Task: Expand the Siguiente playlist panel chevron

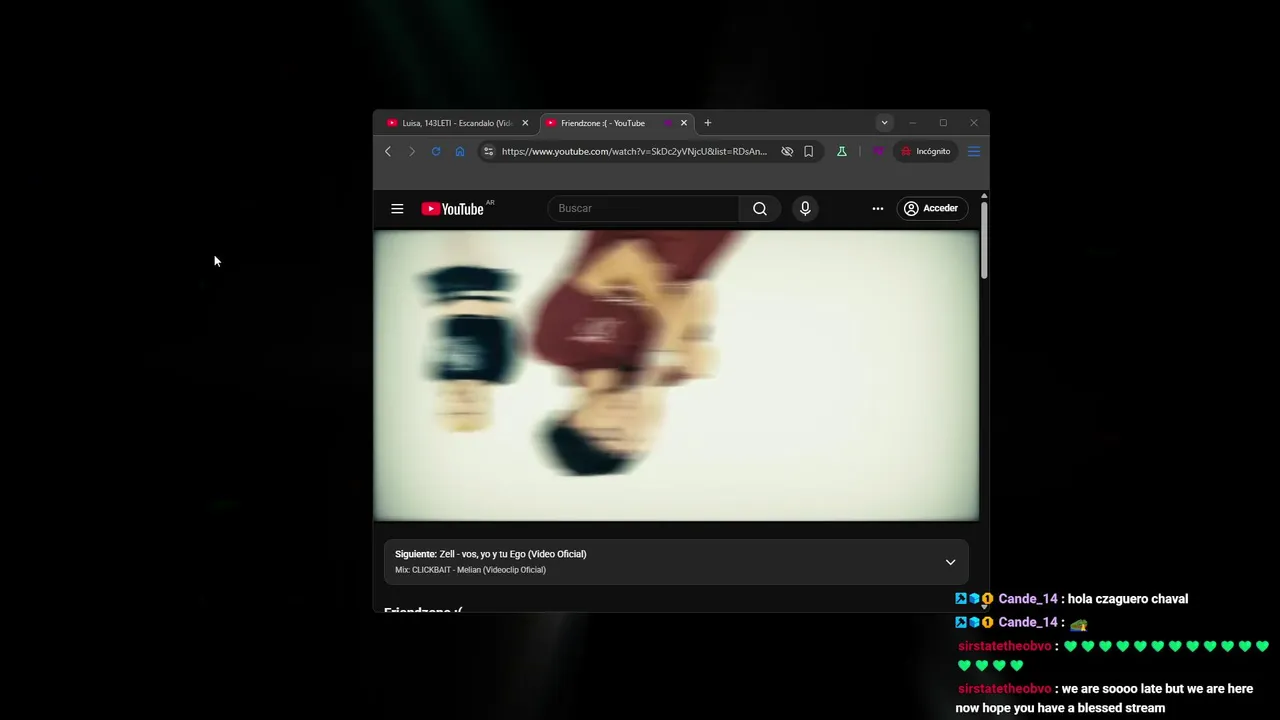Action: point(951,562)
